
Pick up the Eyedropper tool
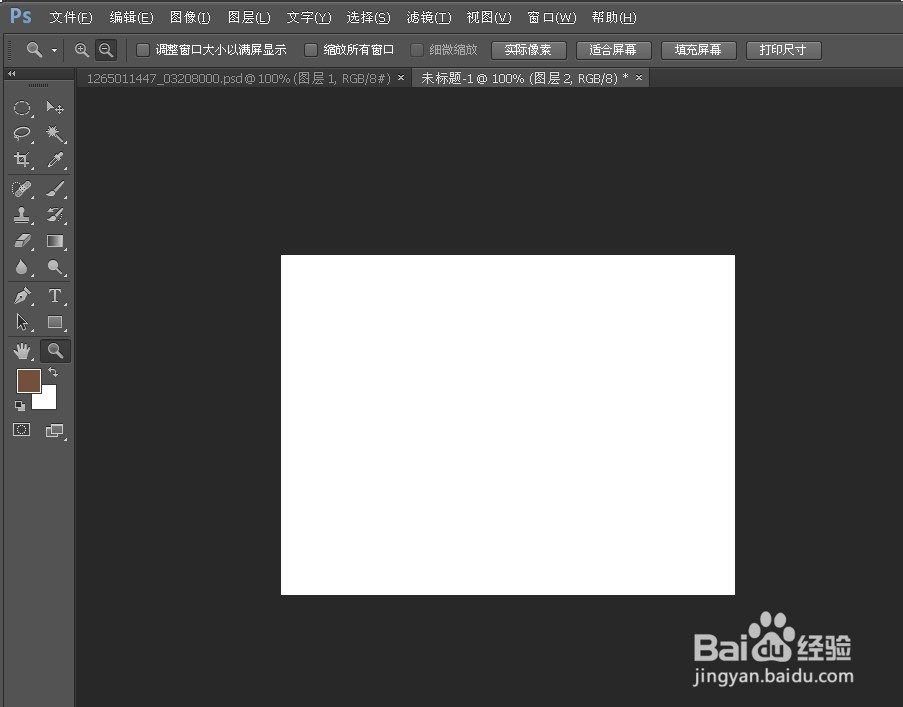[x=55, y=160]
